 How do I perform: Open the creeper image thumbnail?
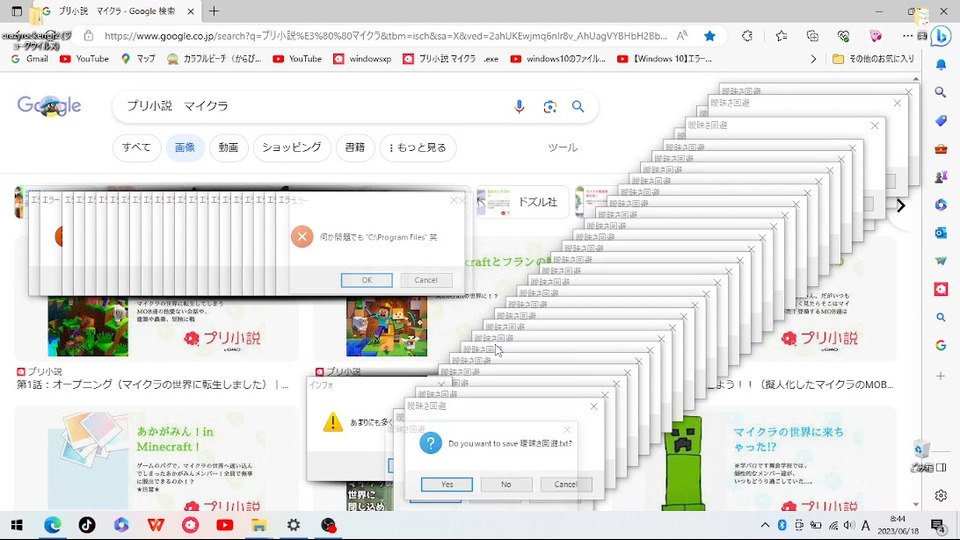click(683, 463)
